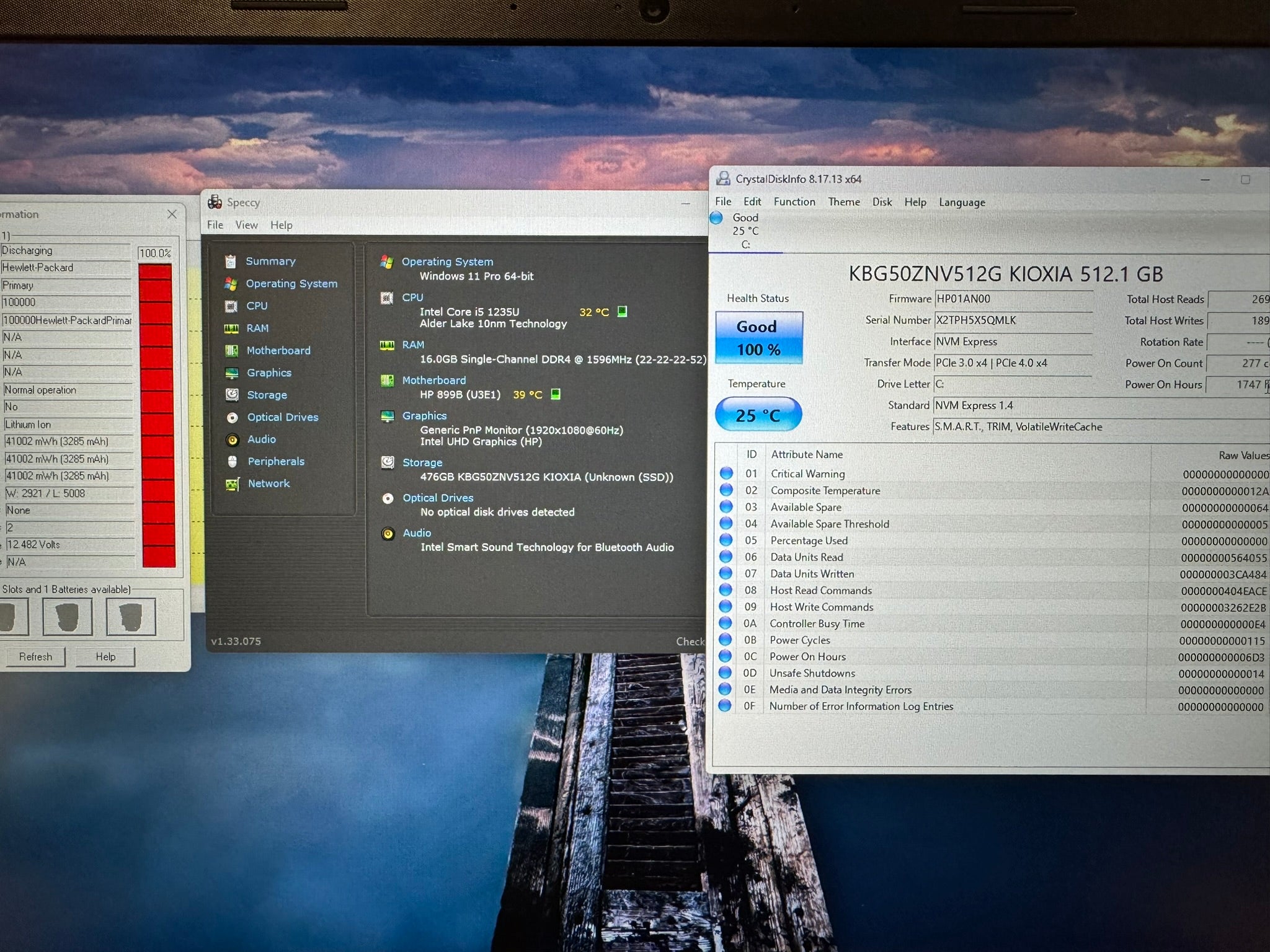This screenshot has width=1270, height=952.
Task: Click the green CPU temperature indicator icon
Action: click(622, 312)
